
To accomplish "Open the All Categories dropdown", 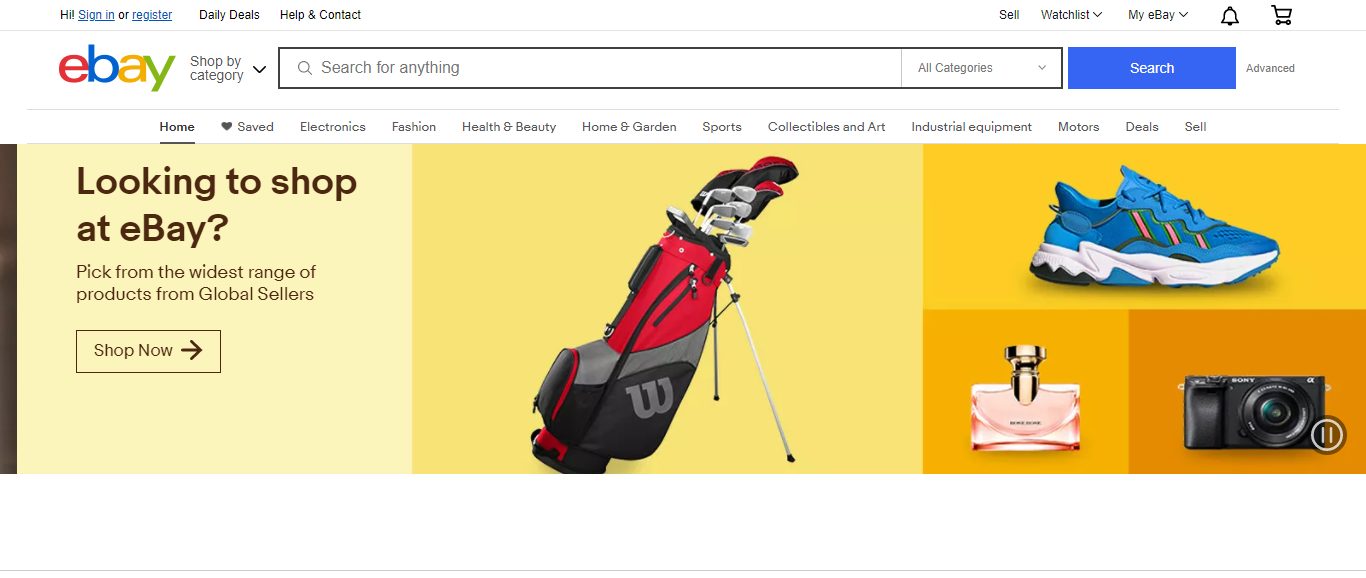I will (x=981, y=68).
